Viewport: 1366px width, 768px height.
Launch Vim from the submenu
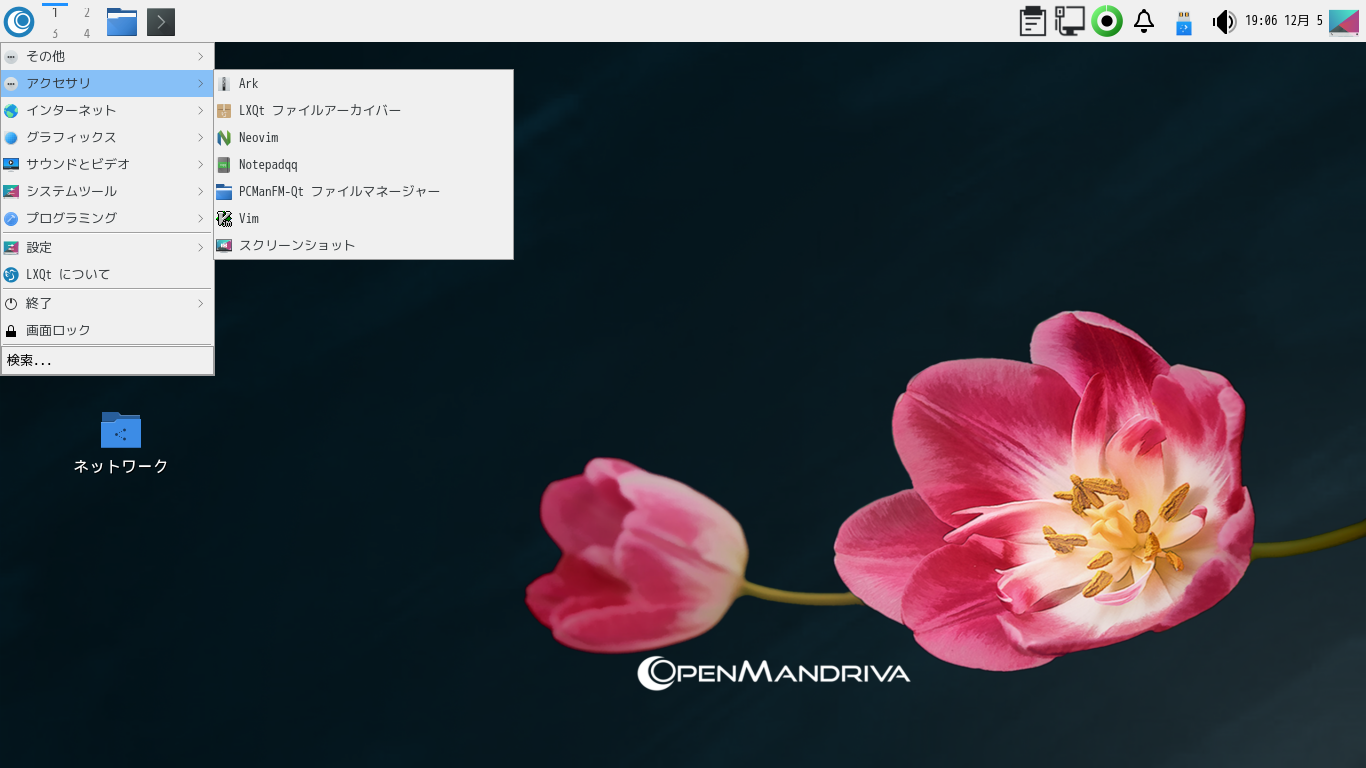point(363,219)
